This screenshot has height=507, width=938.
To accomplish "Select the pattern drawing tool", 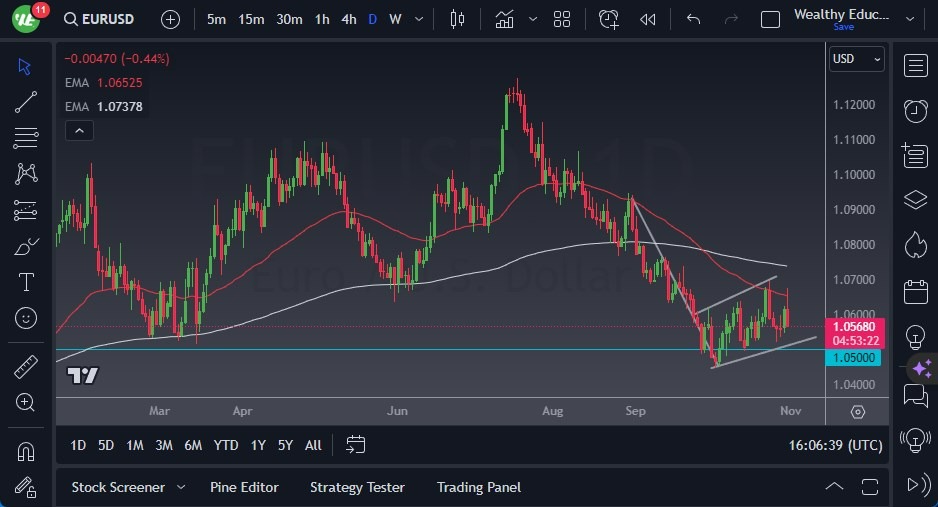I will [26, 174].
